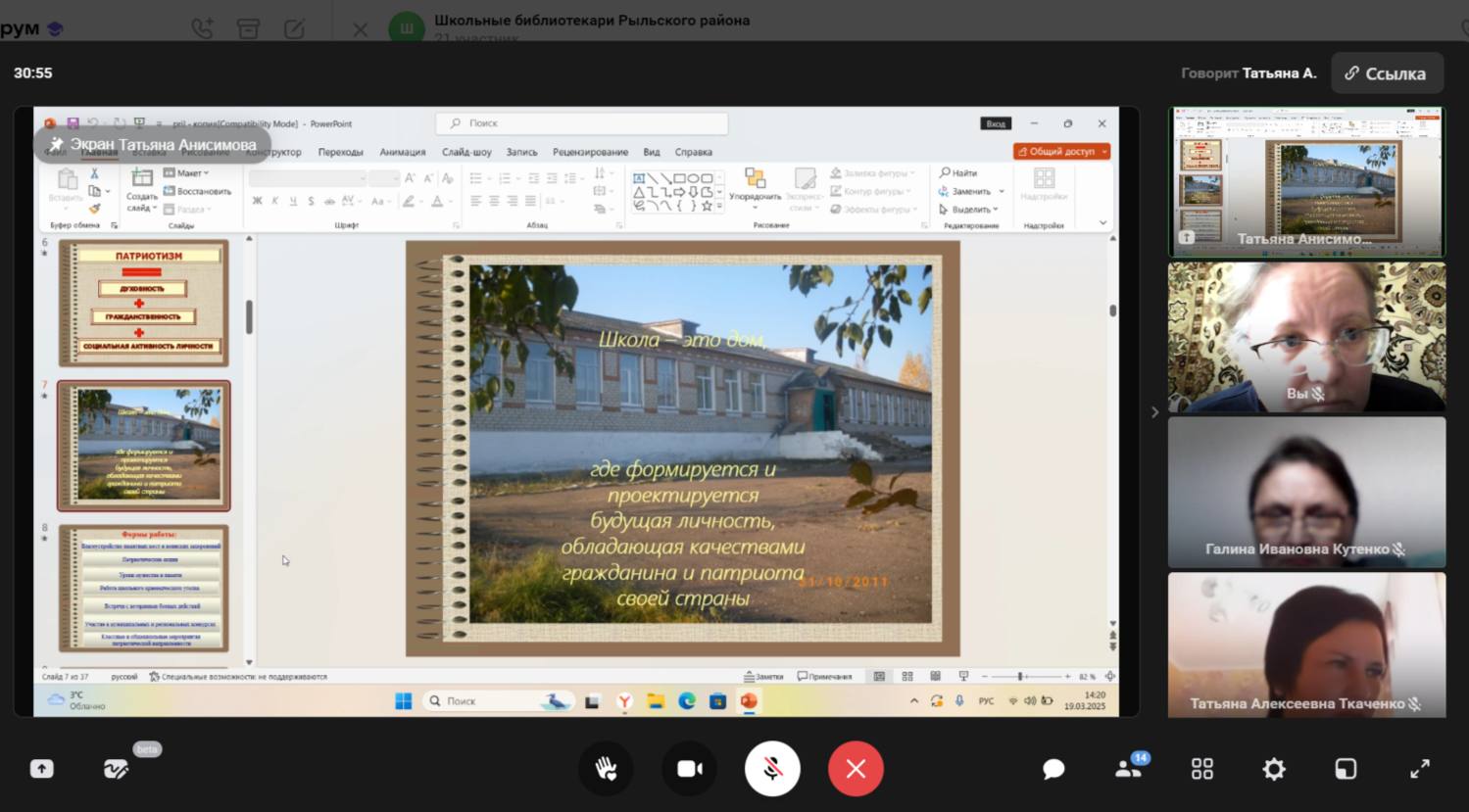Open the font size combo box
The width and height of the screenshot is (1469, 812).
(384, 177)
